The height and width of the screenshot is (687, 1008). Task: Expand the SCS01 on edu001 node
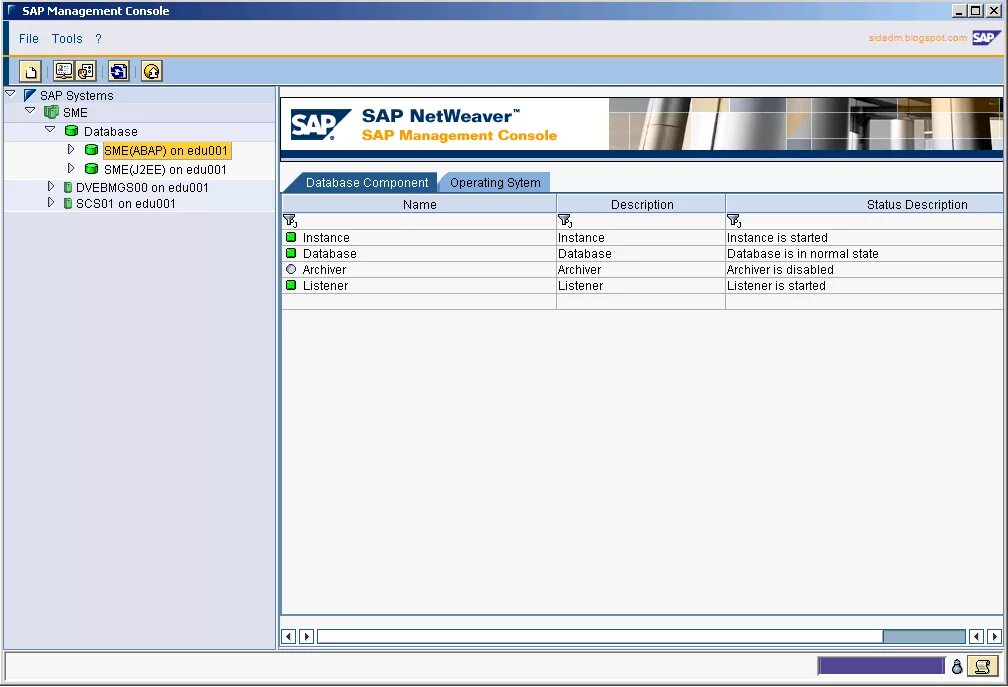[51, 202]
